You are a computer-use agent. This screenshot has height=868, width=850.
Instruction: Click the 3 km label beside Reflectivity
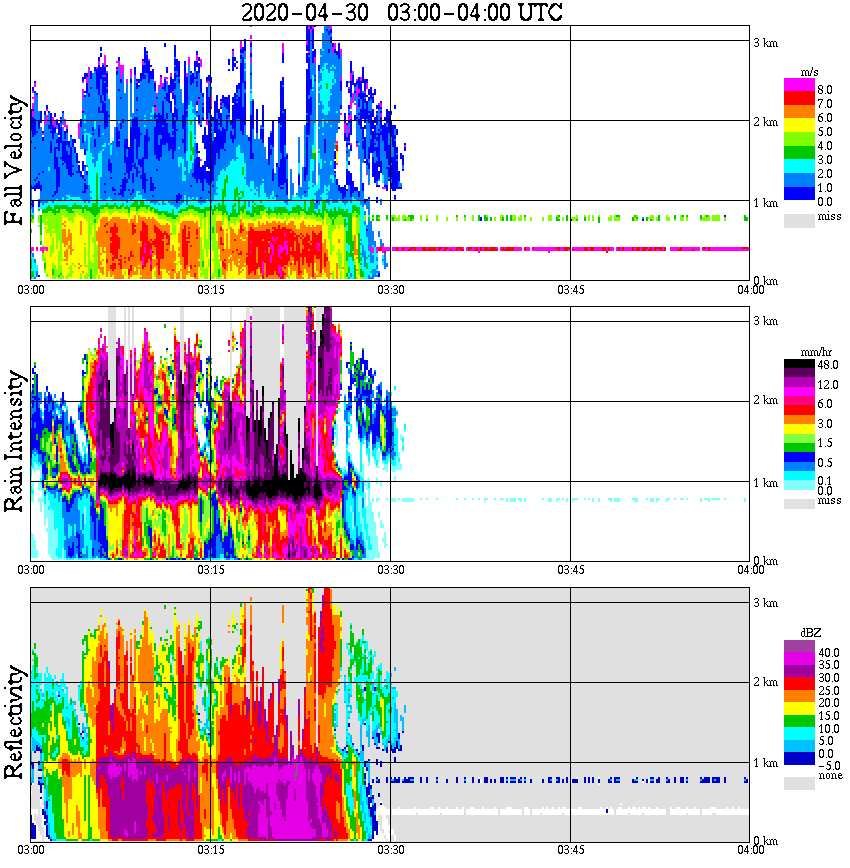(766, 603)
